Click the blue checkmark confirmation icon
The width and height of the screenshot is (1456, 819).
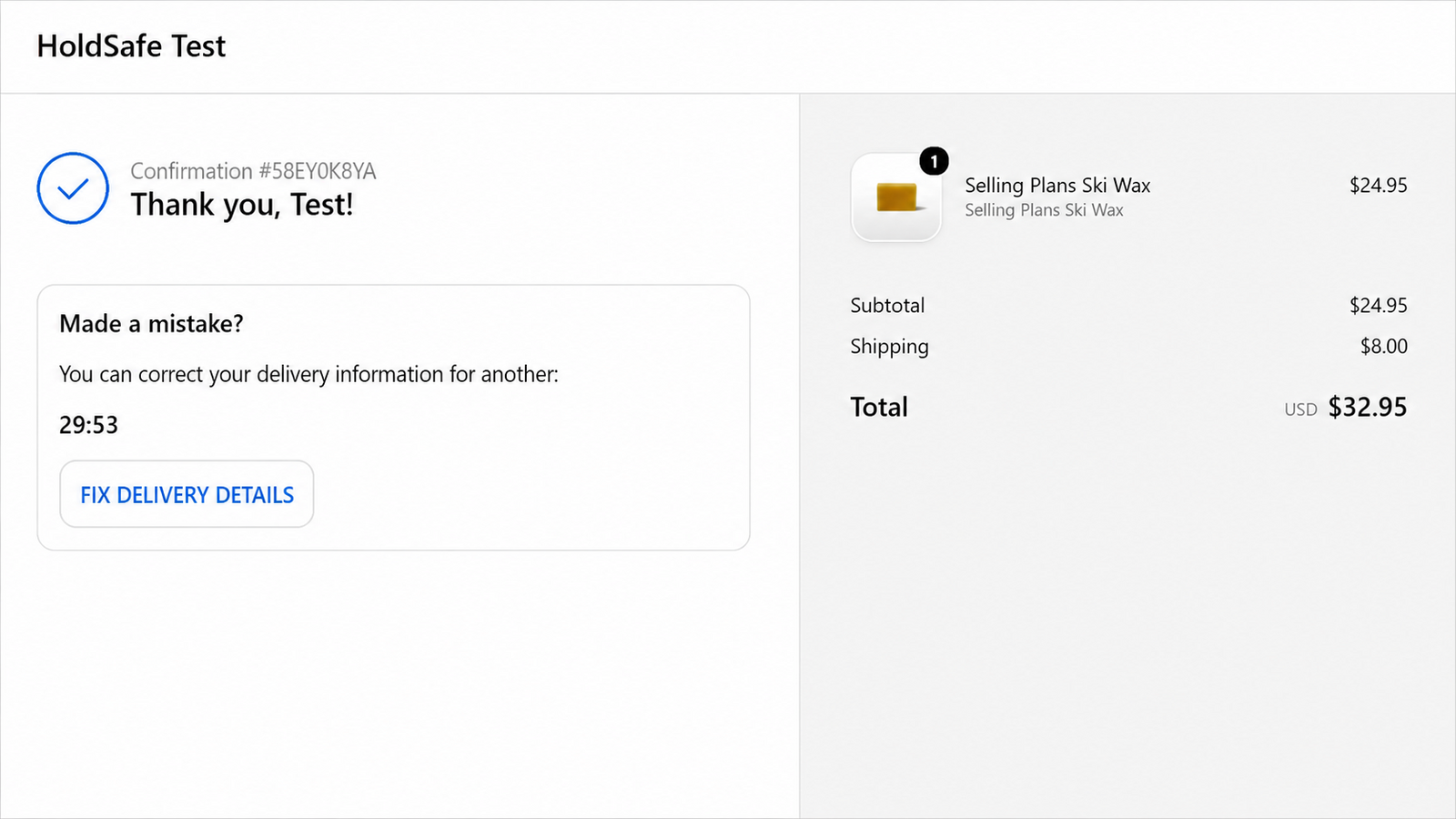click(73, 188)
